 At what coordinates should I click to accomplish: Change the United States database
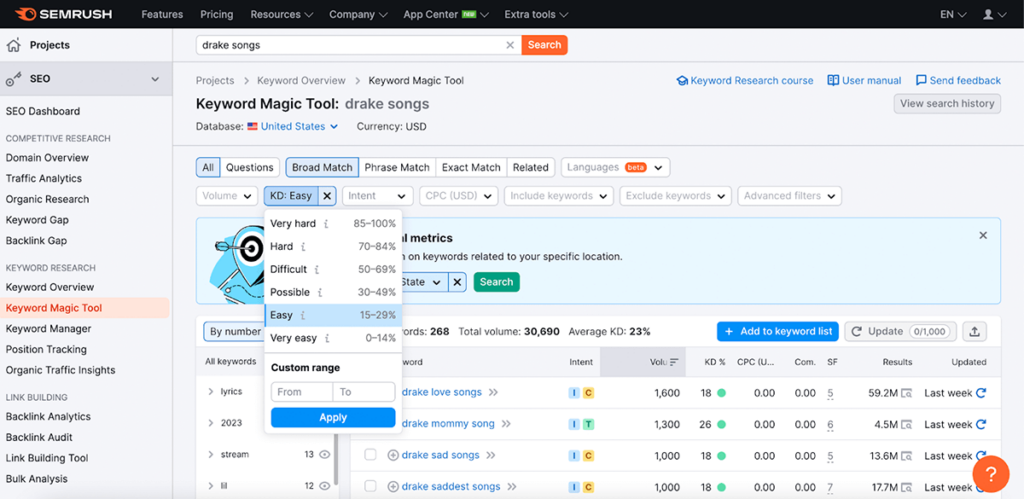pyautogui.click(x=293, y=127)
